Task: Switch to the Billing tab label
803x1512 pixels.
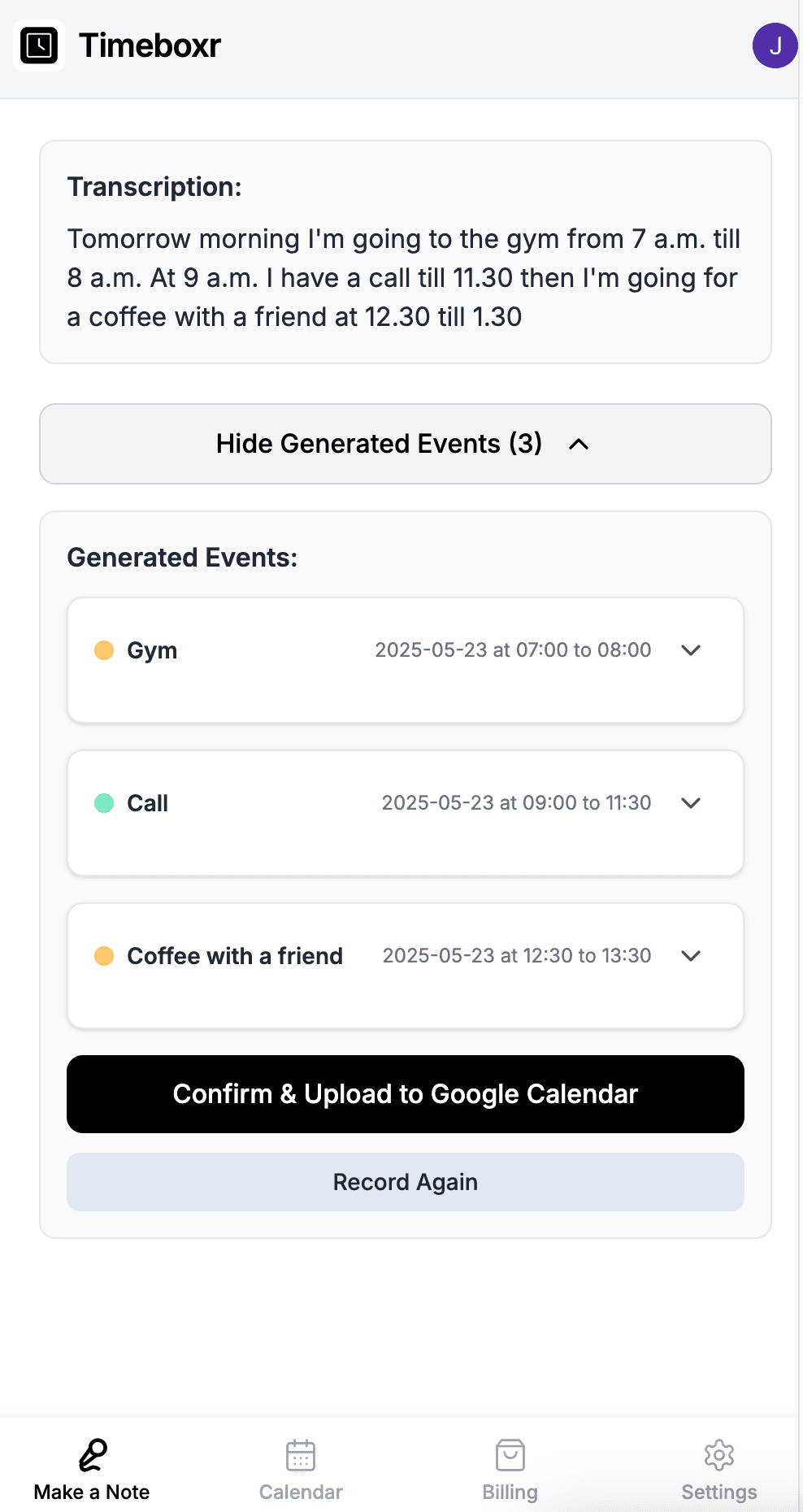Action: (510, 1492)
